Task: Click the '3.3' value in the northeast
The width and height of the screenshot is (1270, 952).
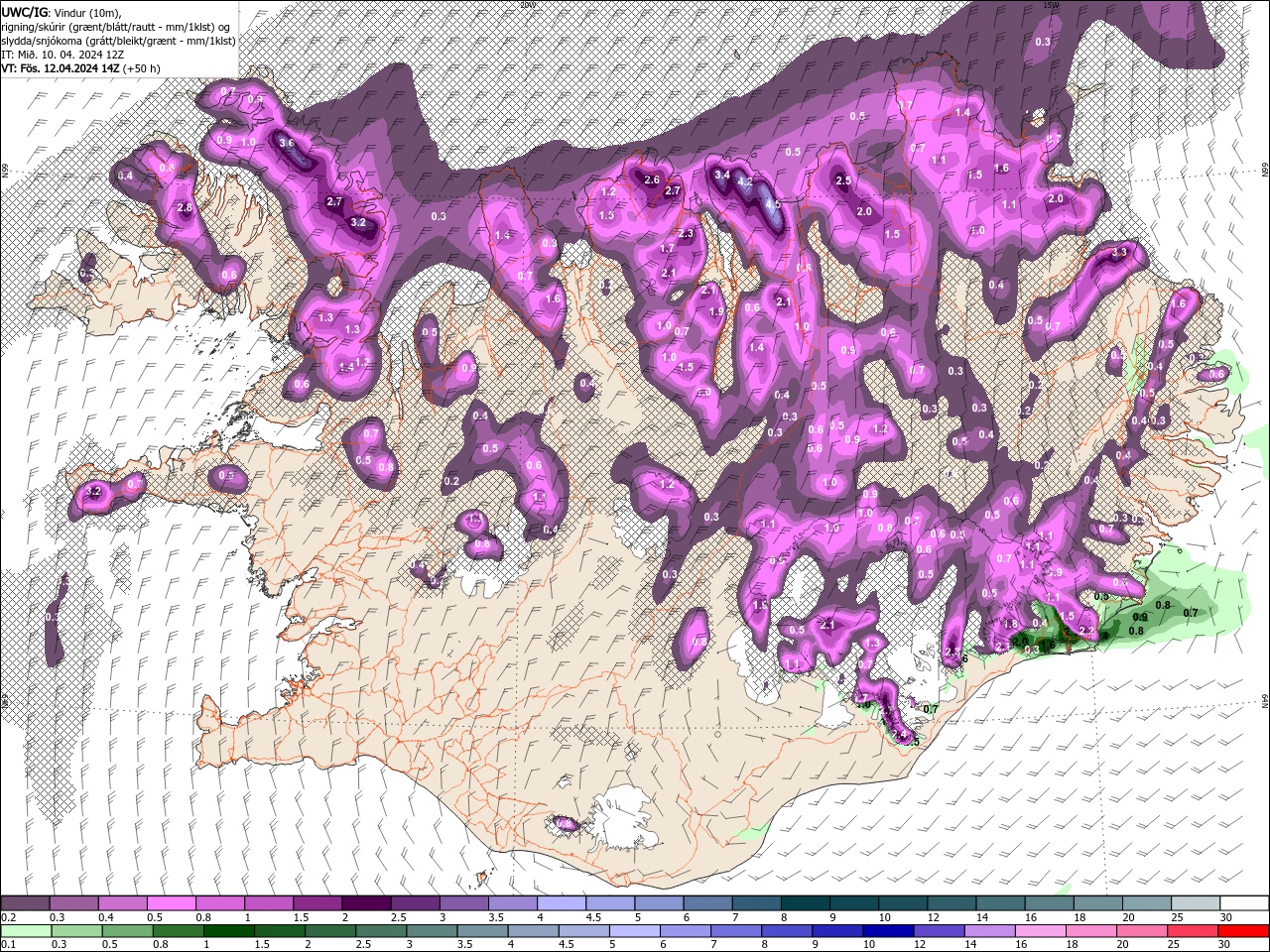Action: point(1120,253)
